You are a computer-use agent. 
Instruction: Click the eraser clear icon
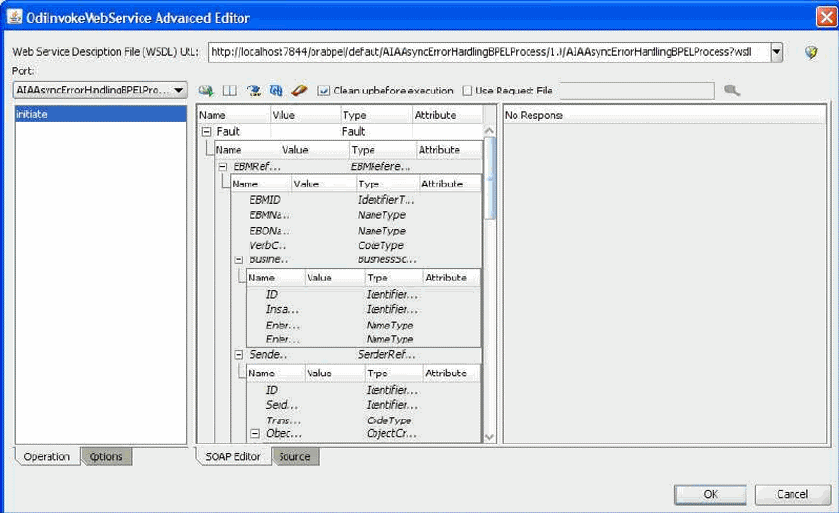[x=299, y=91]
